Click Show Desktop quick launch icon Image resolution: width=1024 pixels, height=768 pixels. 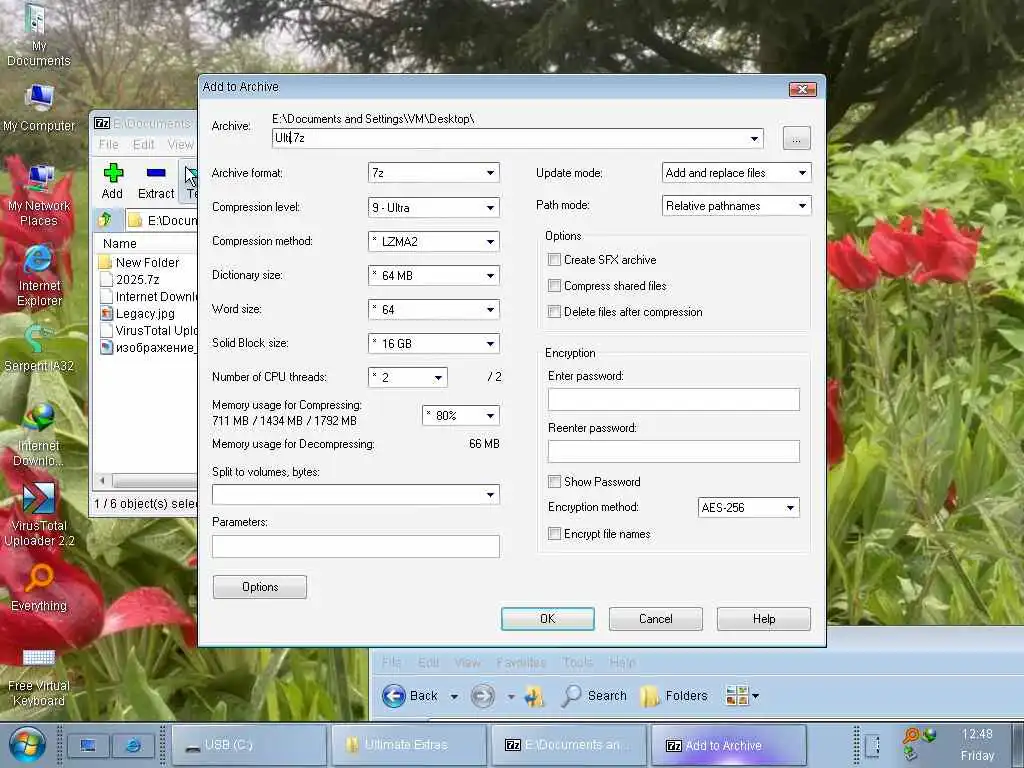pyautogui.click(x=88, y=745)
